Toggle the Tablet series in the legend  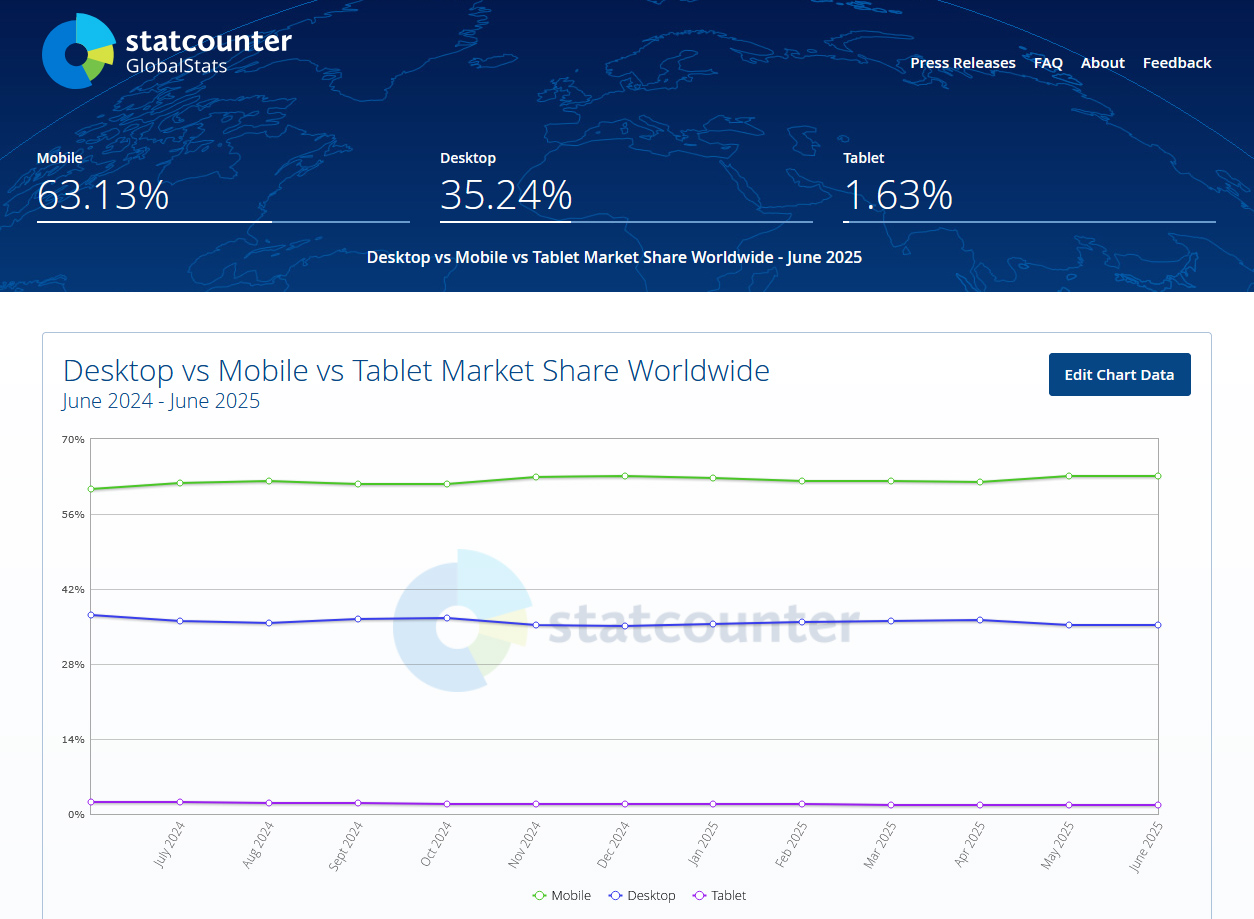point(719,895)
